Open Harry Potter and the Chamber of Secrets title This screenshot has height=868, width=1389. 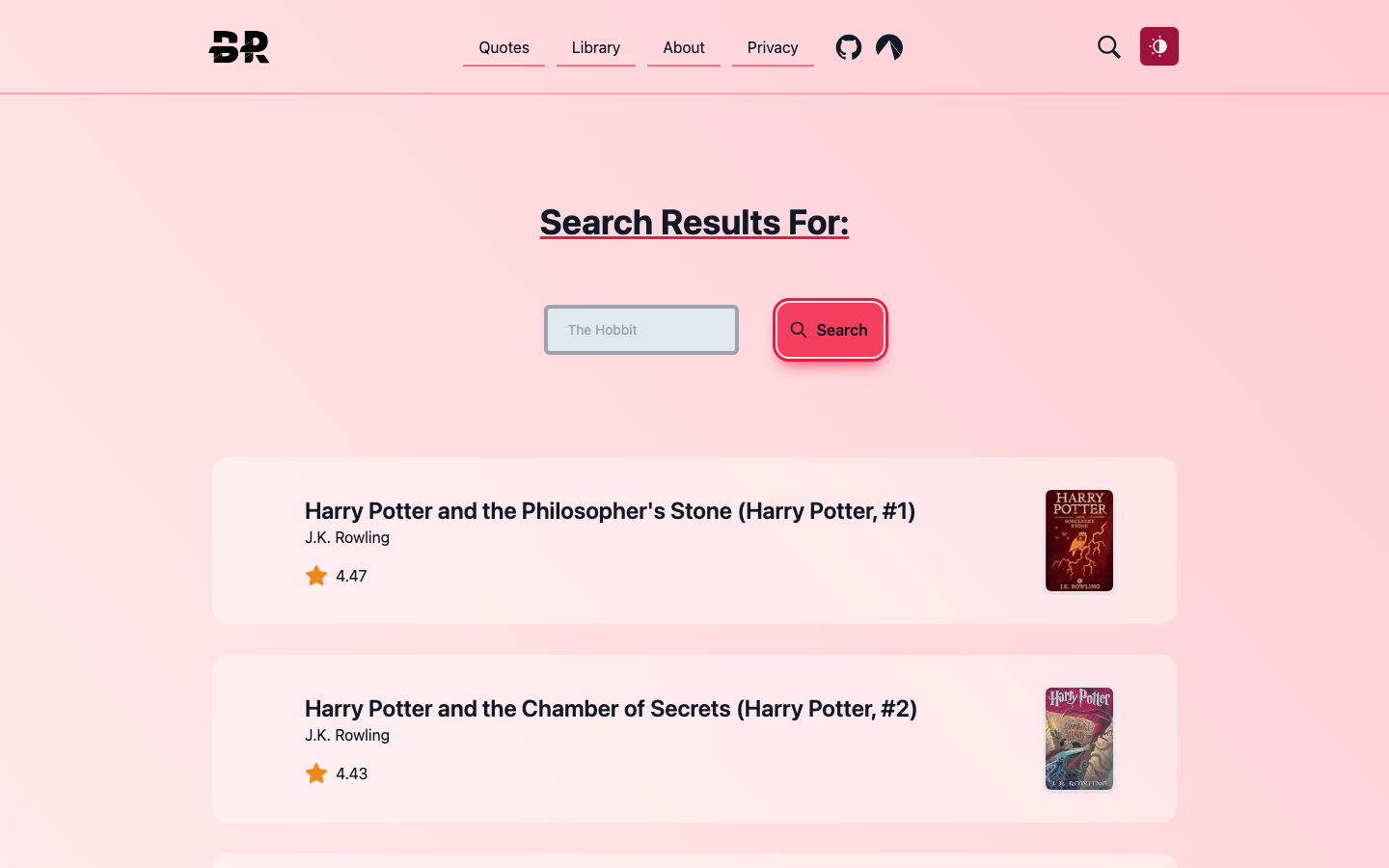tap(611, 708)
